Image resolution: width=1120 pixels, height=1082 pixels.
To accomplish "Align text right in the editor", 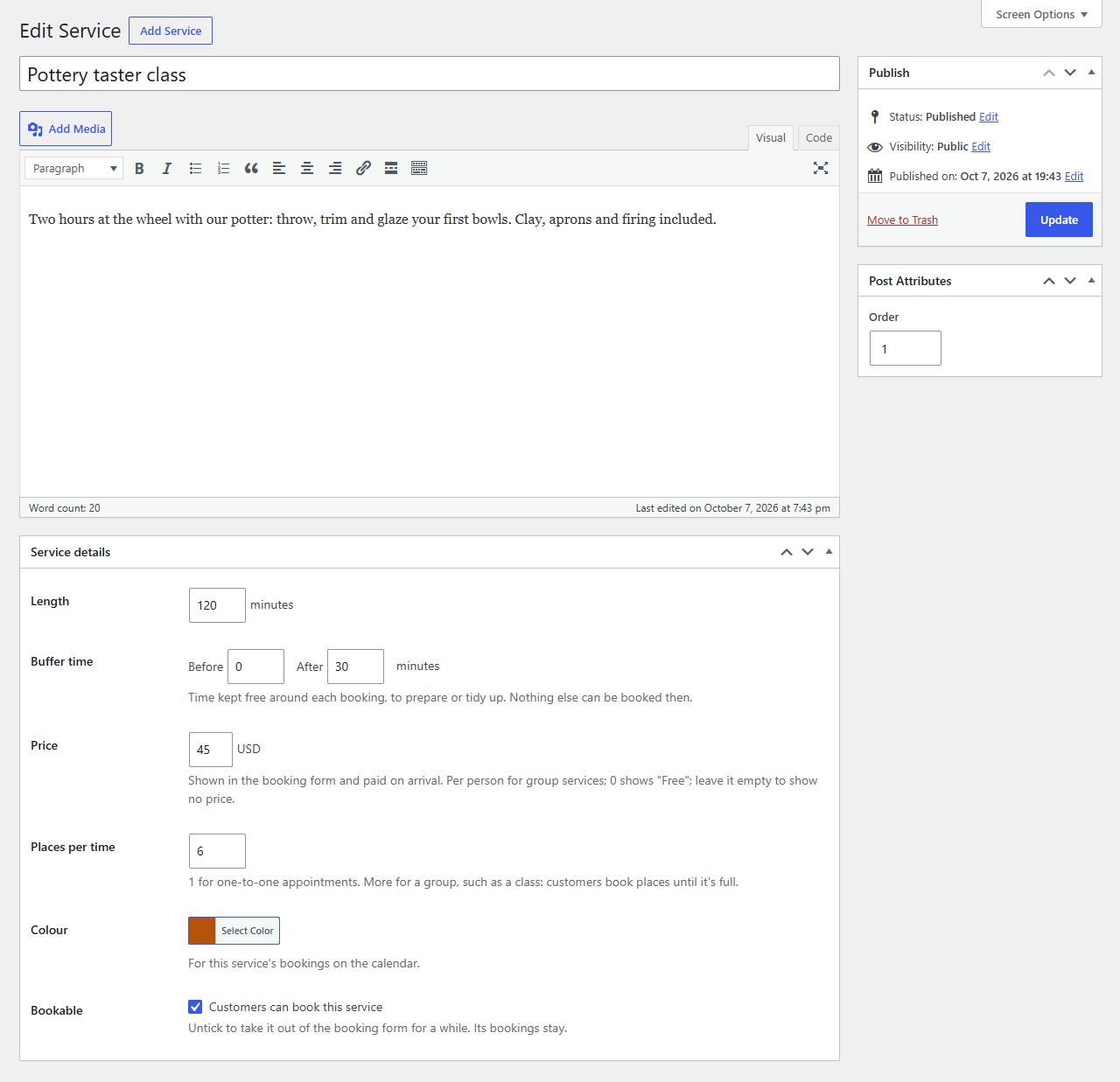I will tap(335, 168).
